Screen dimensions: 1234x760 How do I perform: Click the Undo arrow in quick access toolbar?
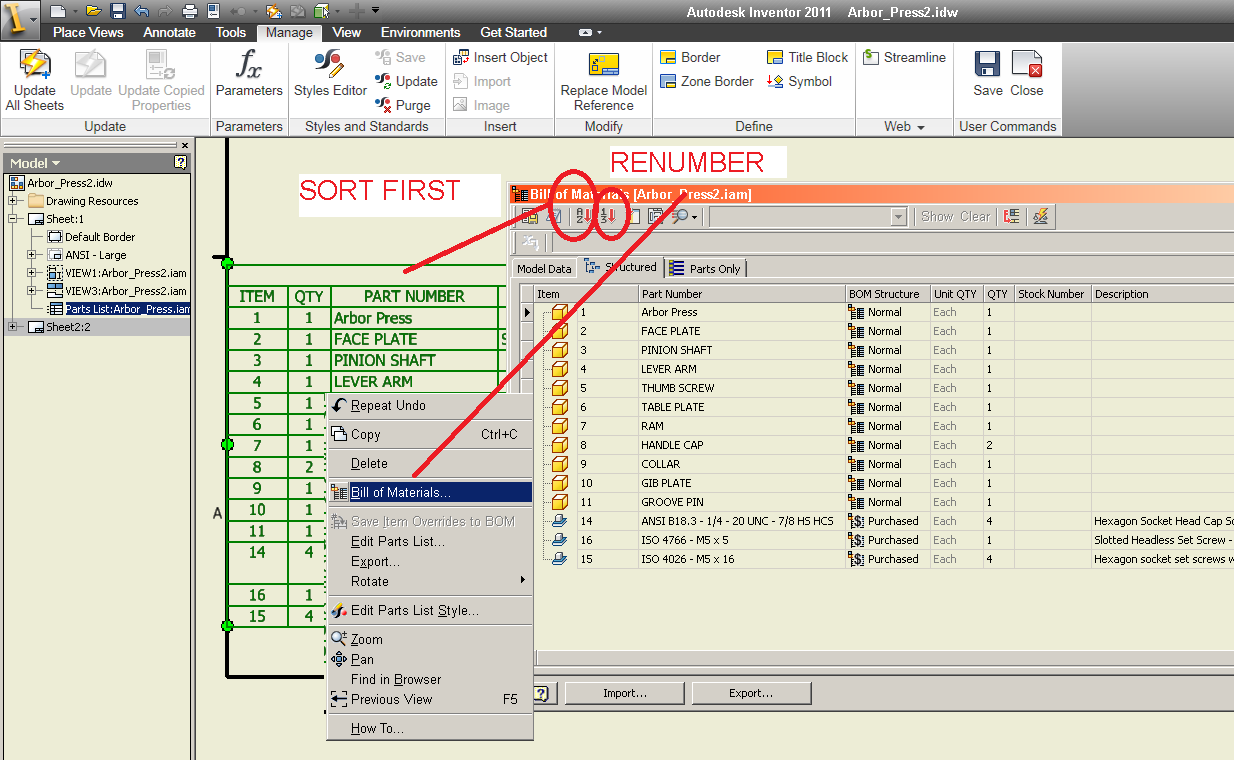click(x=141, y=11)
